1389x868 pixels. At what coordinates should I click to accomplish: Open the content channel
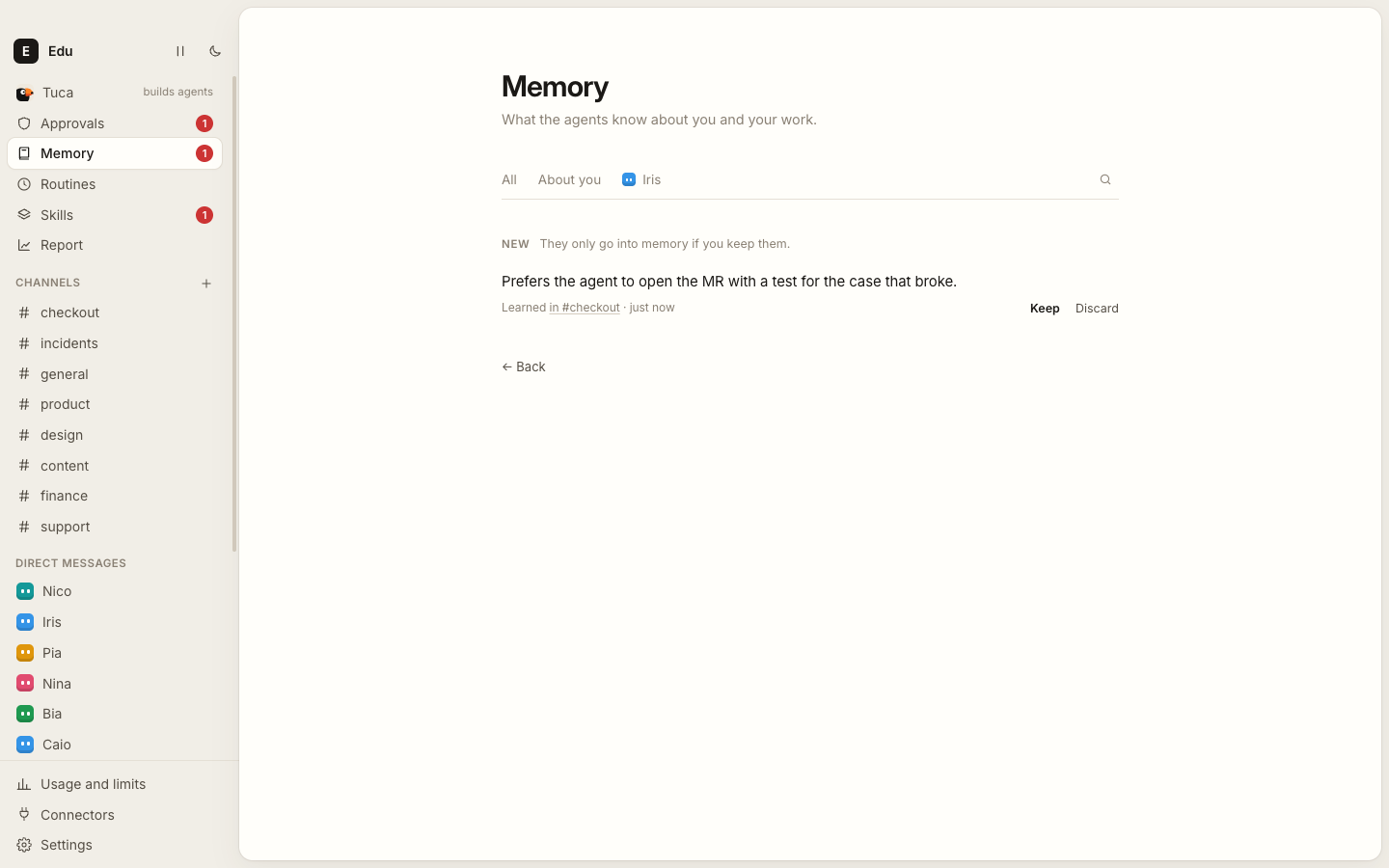pyautogui.click(x=115, y=466)
